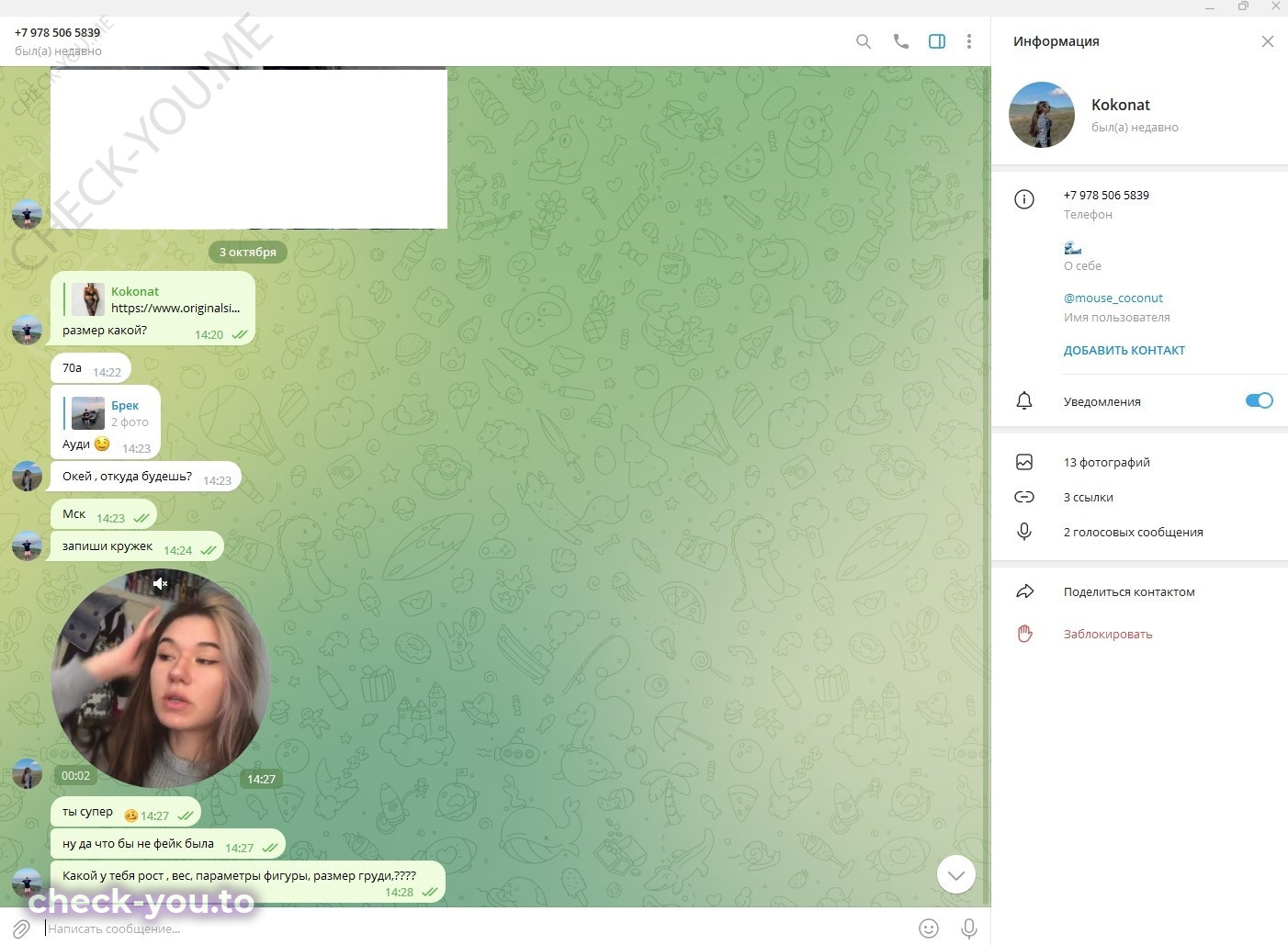Jump to bottom with the down-arrow button
Screen dimensions: 1288x945
point(955,874)
